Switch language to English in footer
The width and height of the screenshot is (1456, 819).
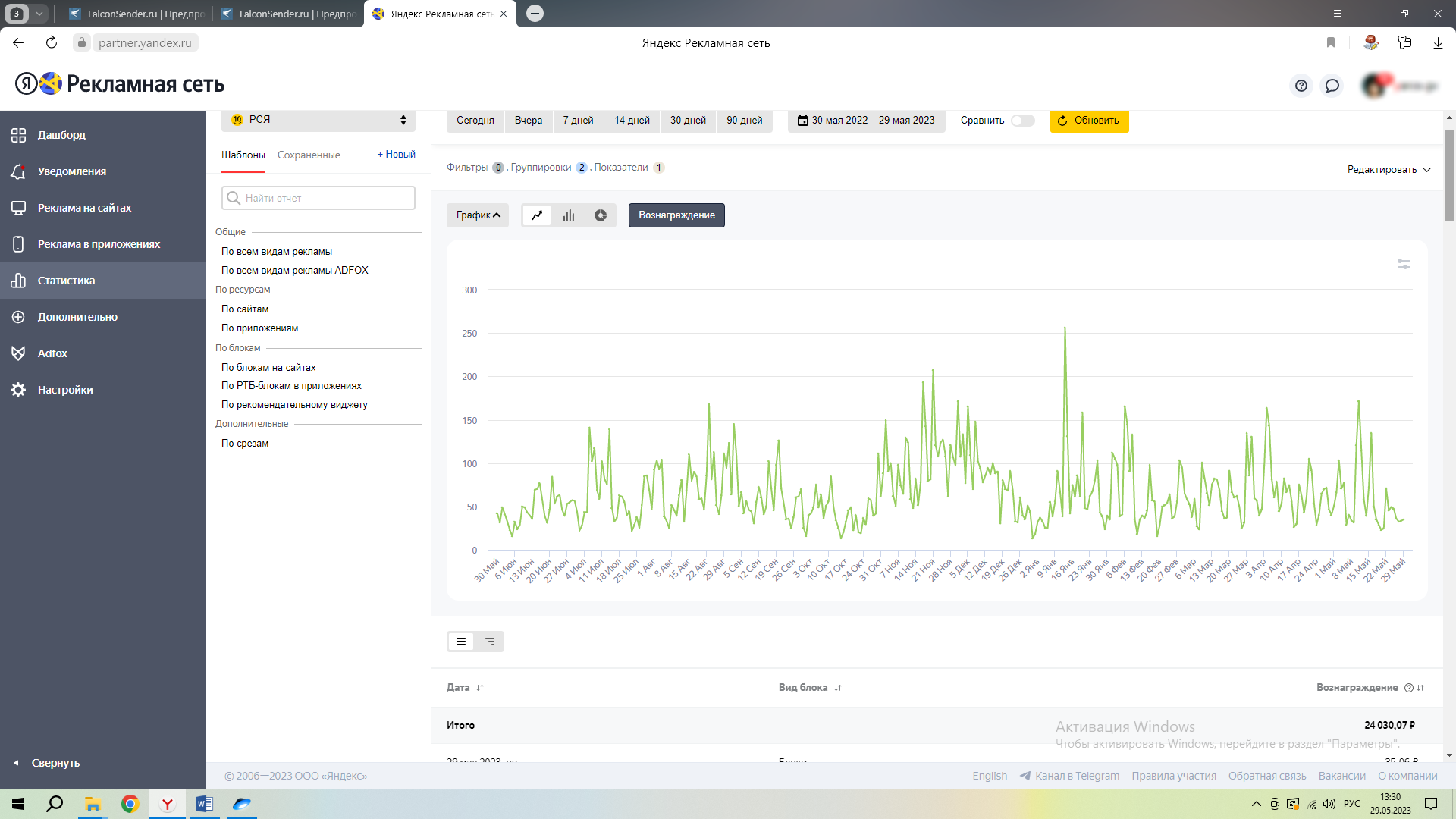coord(990,776)
